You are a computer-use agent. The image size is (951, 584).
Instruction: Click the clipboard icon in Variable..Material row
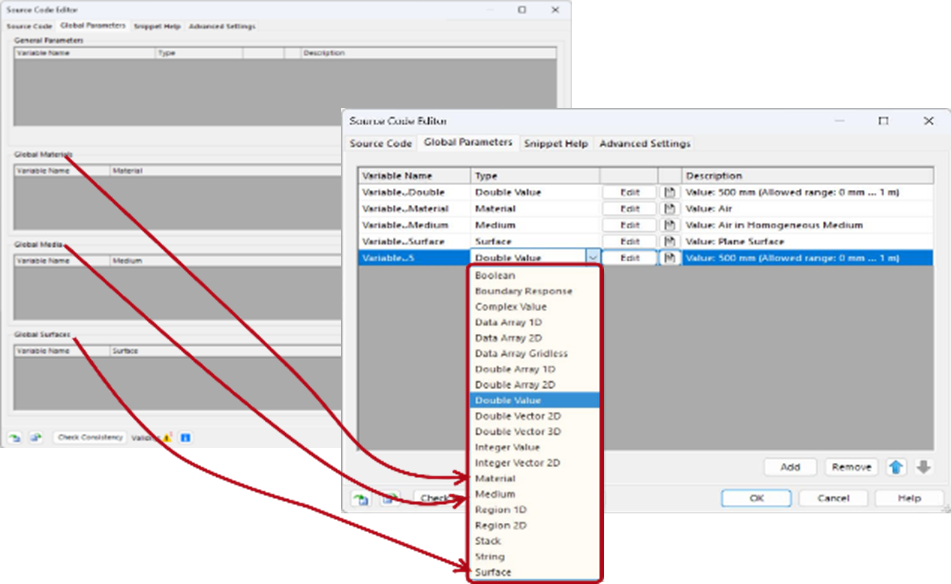tap(670, 209)
